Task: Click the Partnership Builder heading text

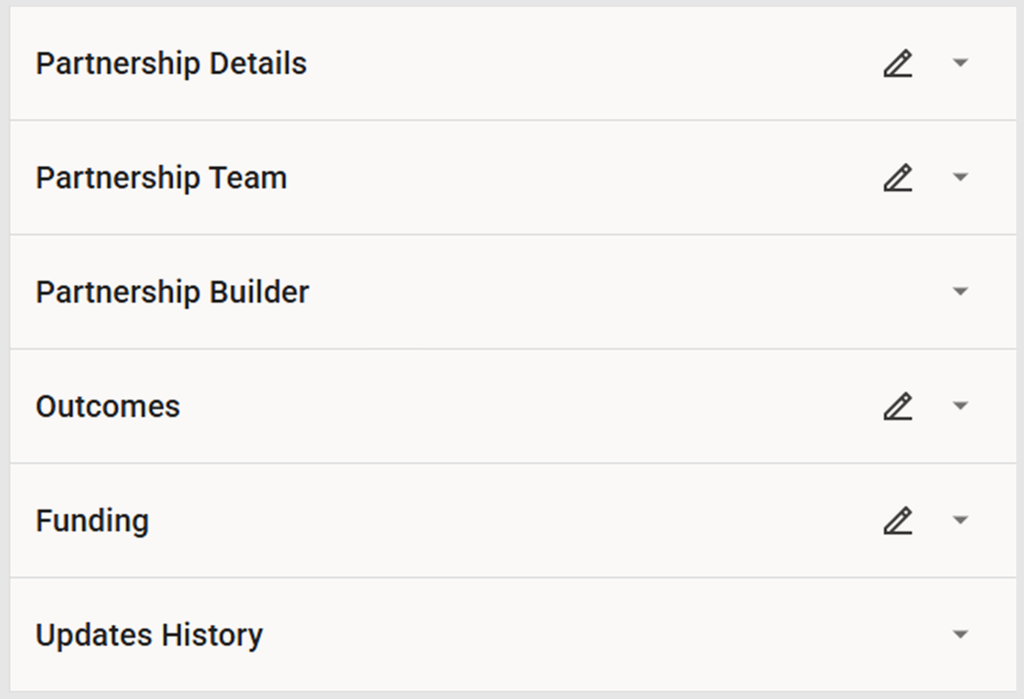Action: click(172, 292)
